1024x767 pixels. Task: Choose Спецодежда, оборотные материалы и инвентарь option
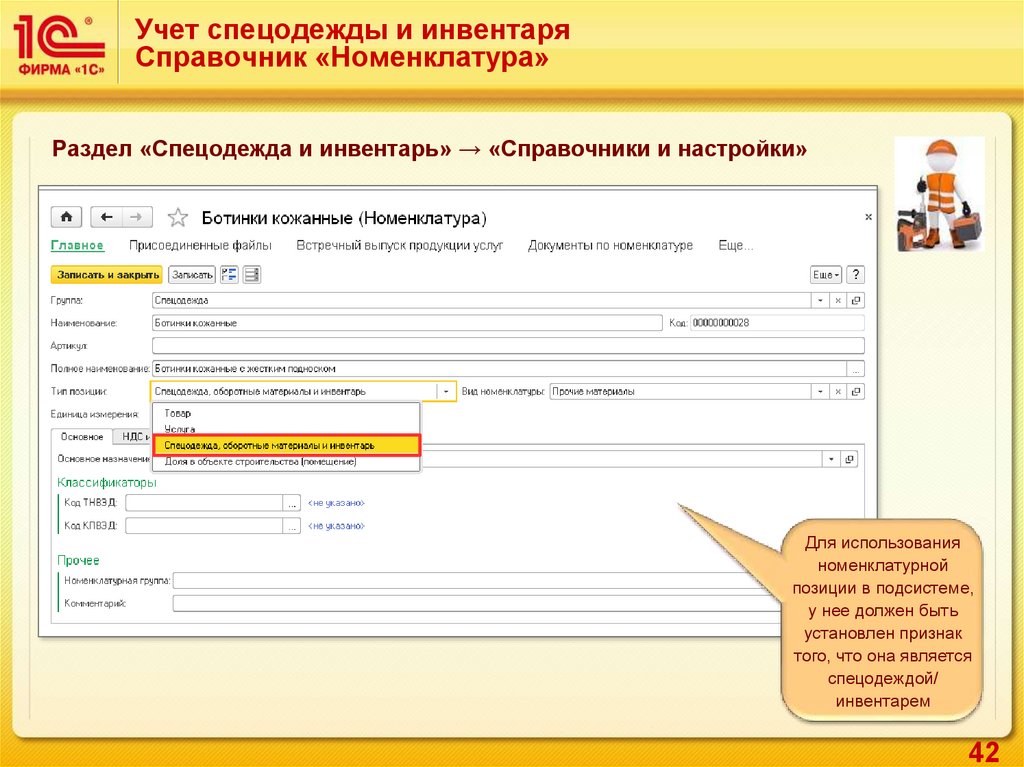tap(270, 445)
